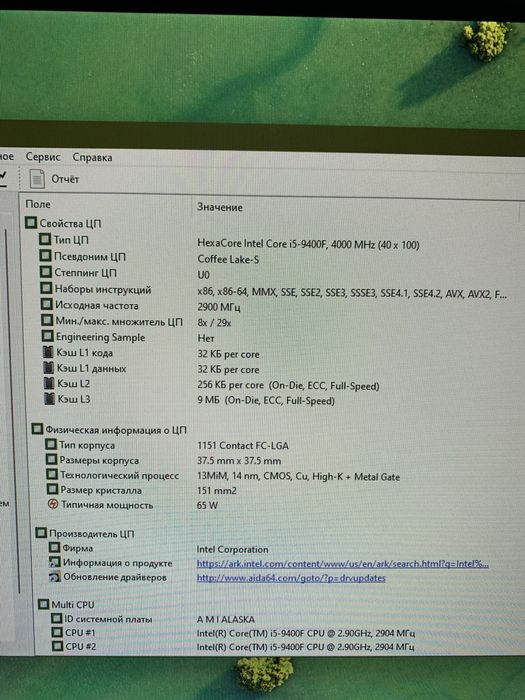Click the chip icon for Кэш L2
The image size is (525, 700).
pyautogui.click(x=49, y=383)
